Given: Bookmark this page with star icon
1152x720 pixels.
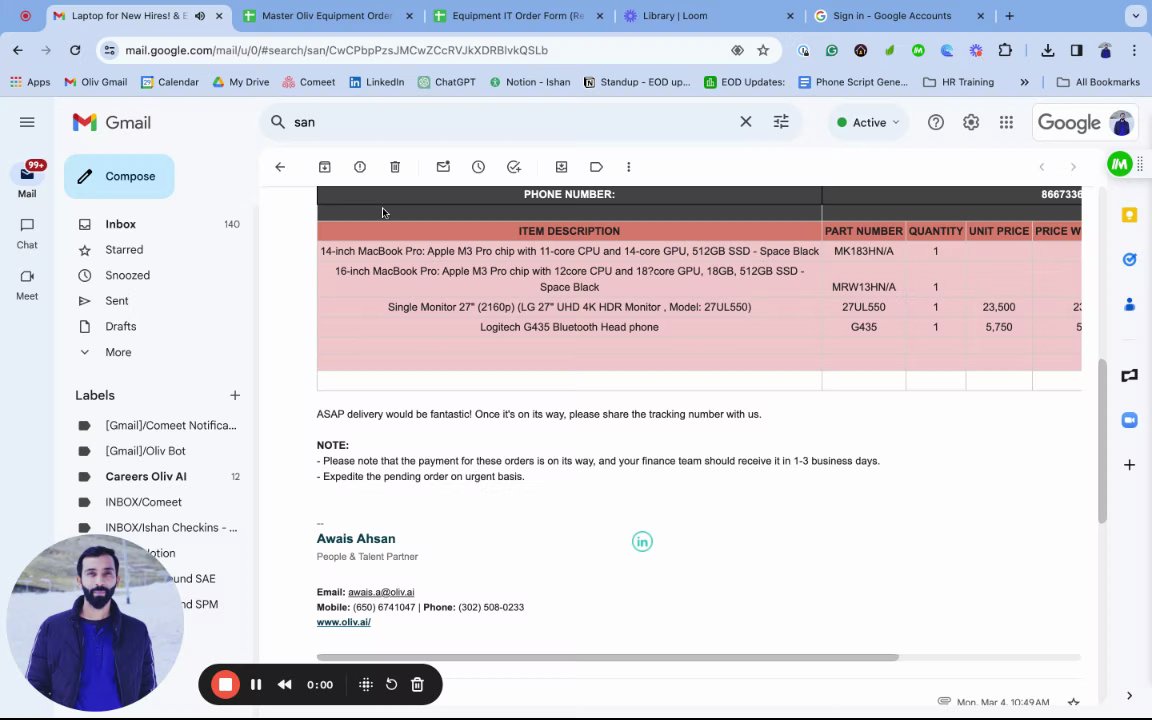Looking at the screenshot, I should tap(763, 50).
